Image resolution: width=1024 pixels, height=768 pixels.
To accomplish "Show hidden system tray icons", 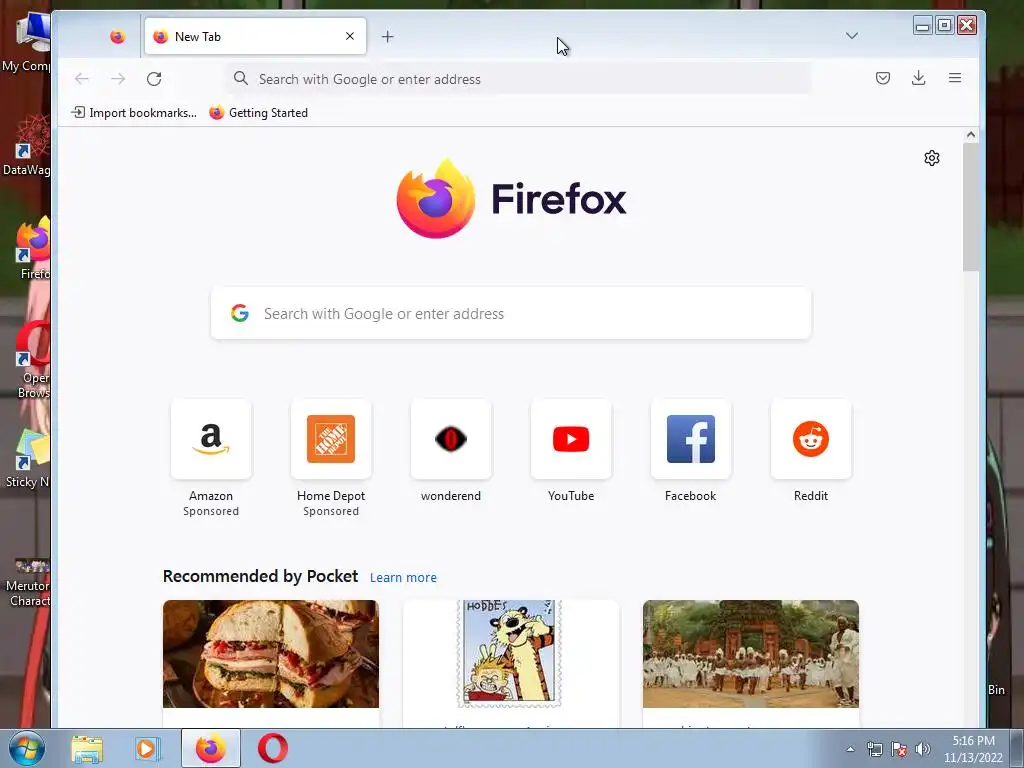I will tap(850, 749).
